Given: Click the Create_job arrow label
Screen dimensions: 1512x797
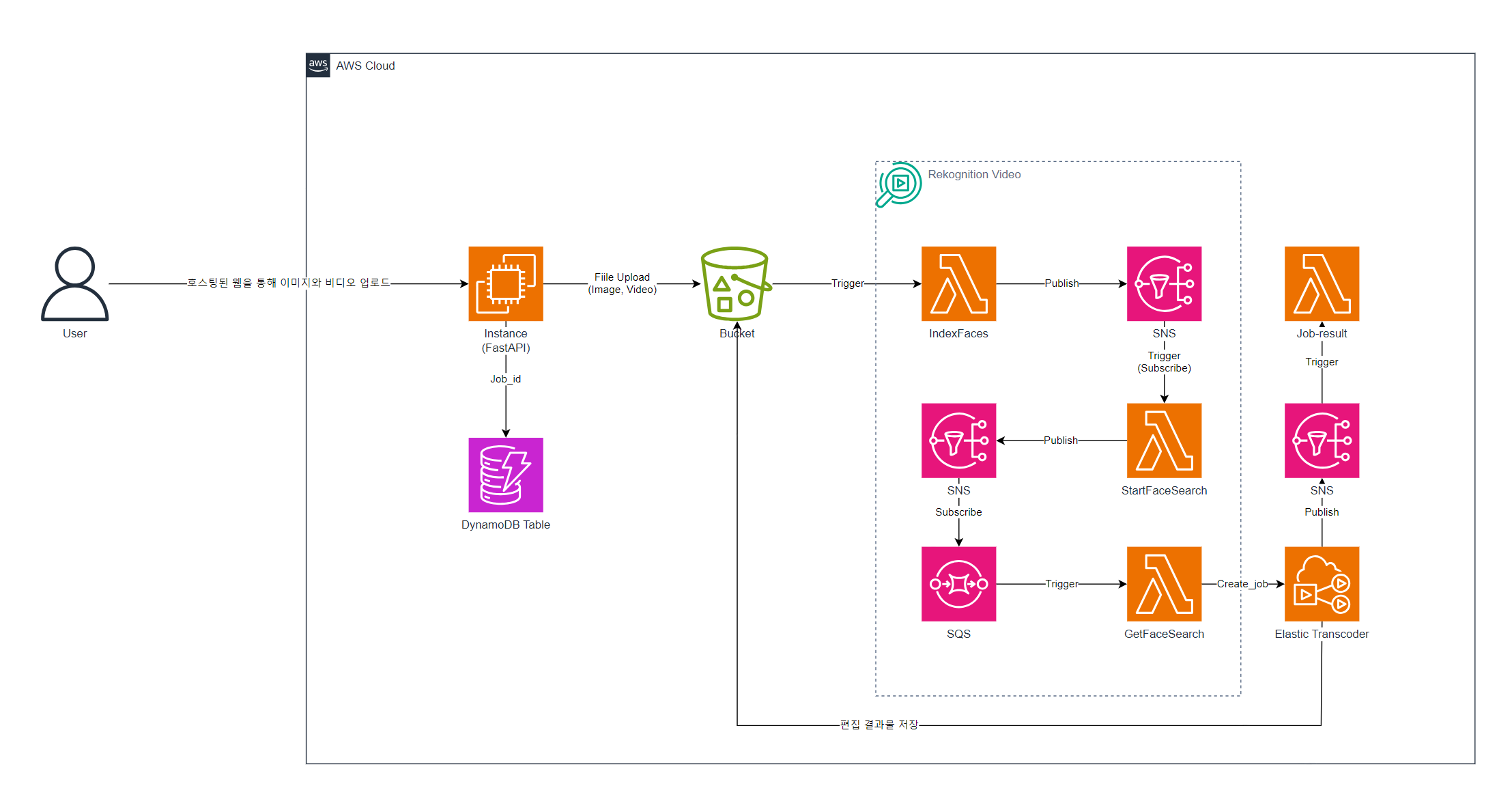Looking at the screenshot, I should coord(1242,584).
